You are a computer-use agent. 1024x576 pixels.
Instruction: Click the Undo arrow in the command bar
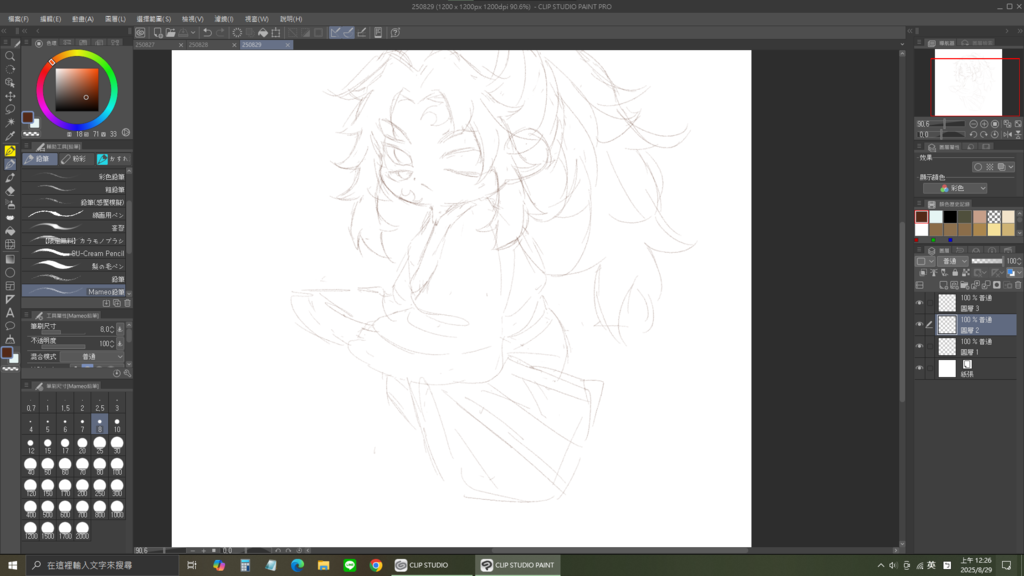[206, 33]
